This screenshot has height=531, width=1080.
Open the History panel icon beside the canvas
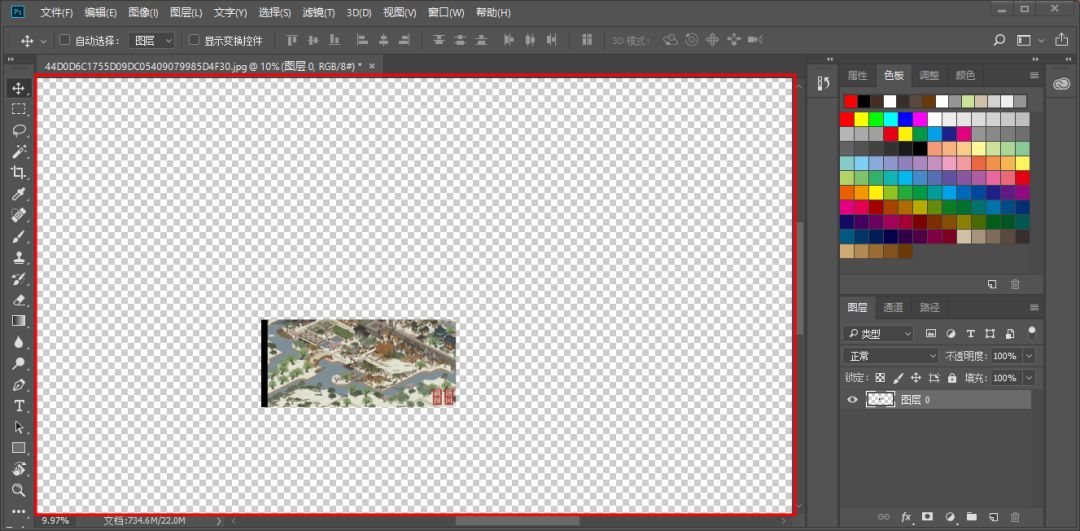coord(823,84)
